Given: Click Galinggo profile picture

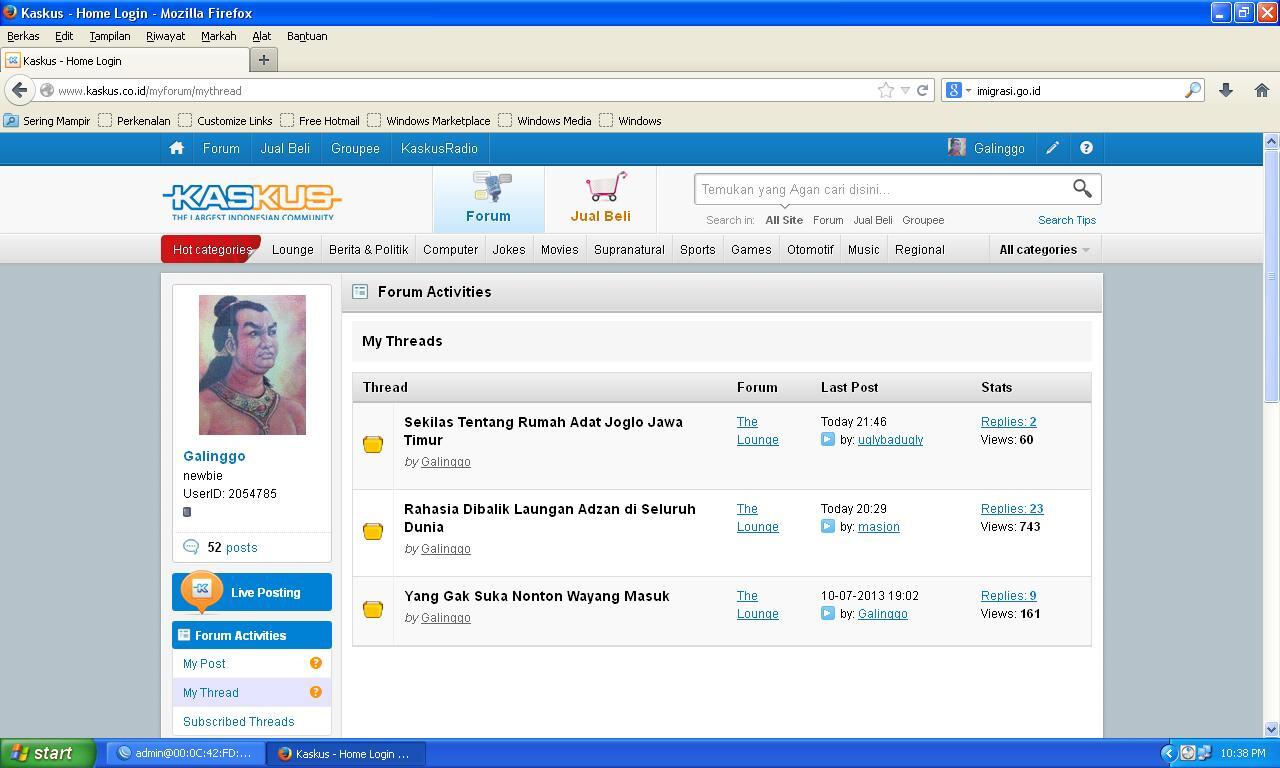Looking at the screenshot, I should 252,365.
